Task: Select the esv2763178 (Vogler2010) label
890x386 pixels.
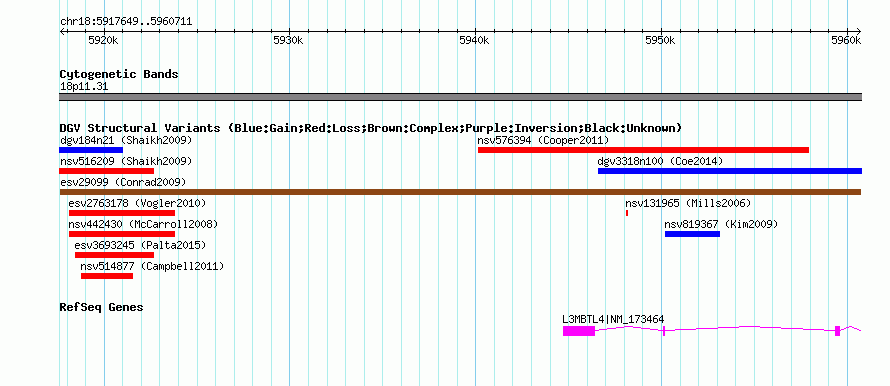Action: pyautogui.click(x=137, y=203)
